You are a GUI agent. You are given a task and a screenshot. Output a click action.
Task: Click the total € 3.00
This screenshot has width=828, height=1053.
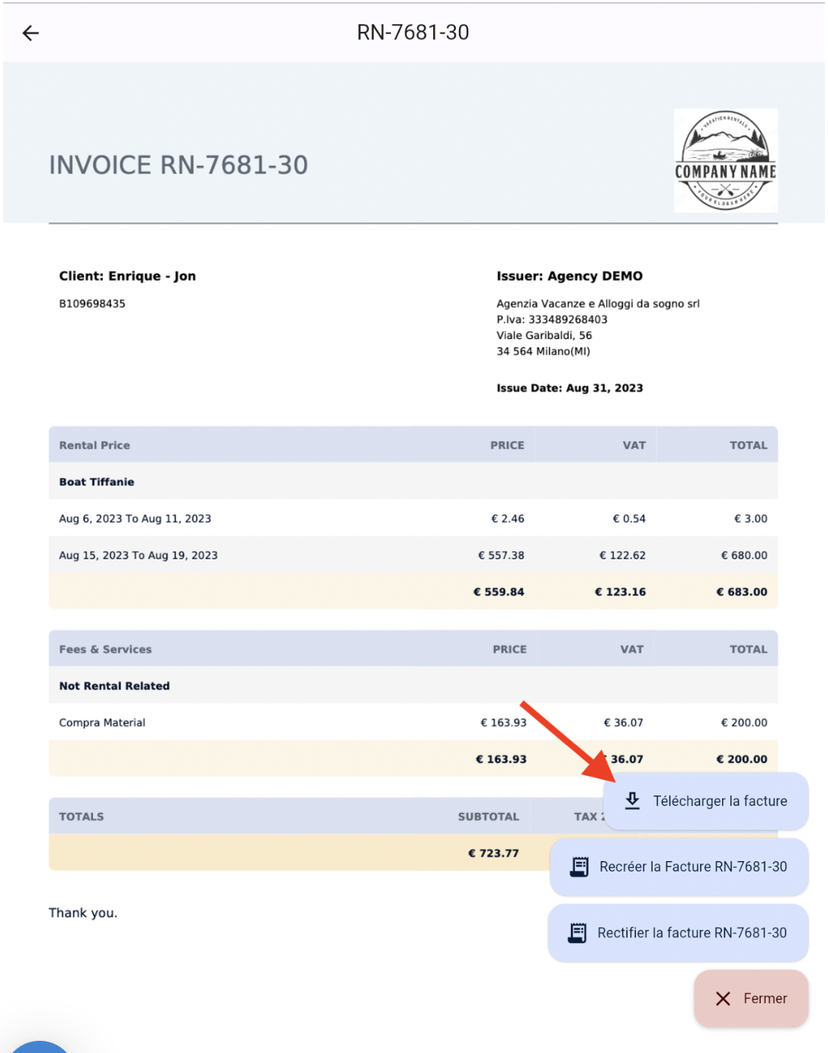coord(751,518)
